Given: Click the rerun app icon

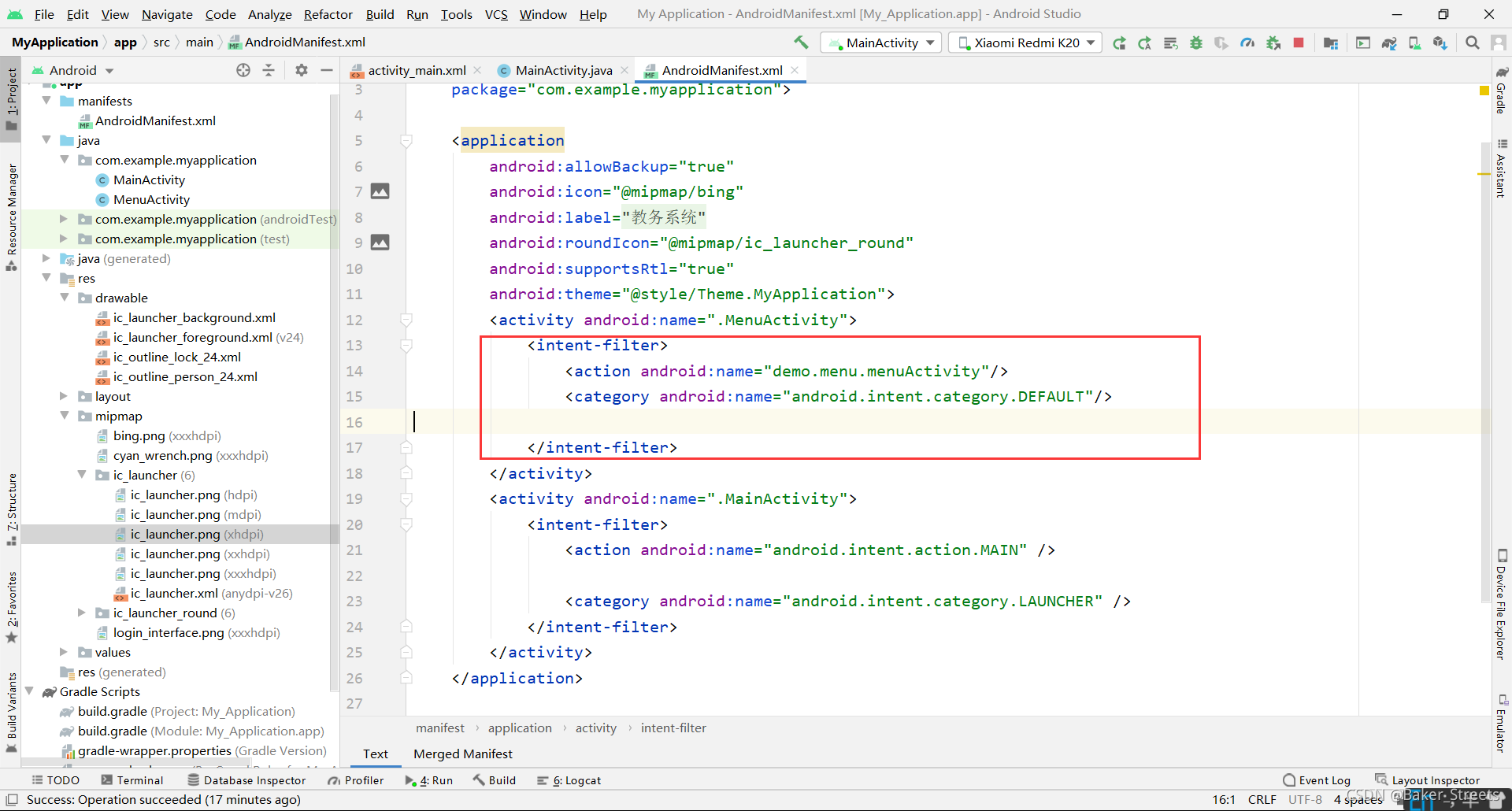Looking at the screenshot, I should 1119,43.
